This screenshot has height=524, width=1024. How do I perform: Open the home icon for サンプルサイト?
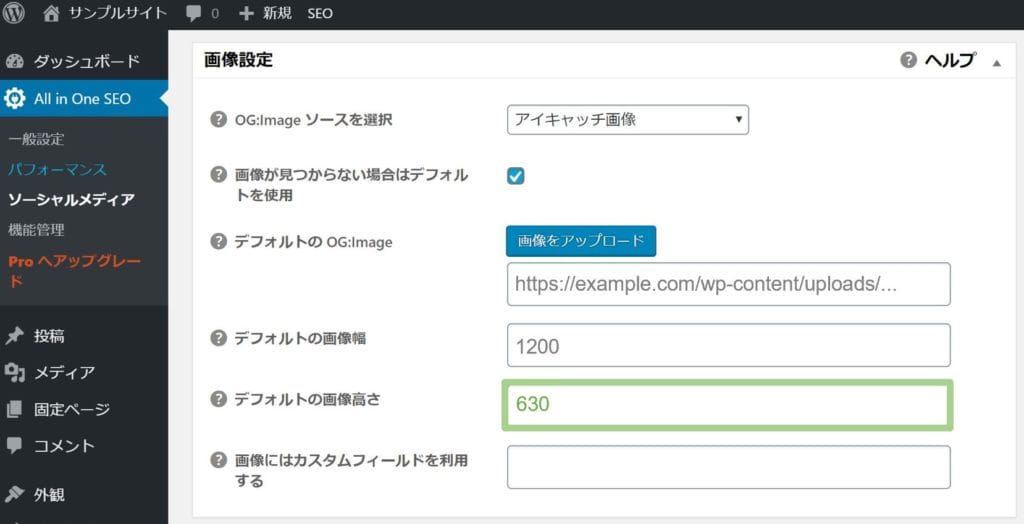pos(51,13)
